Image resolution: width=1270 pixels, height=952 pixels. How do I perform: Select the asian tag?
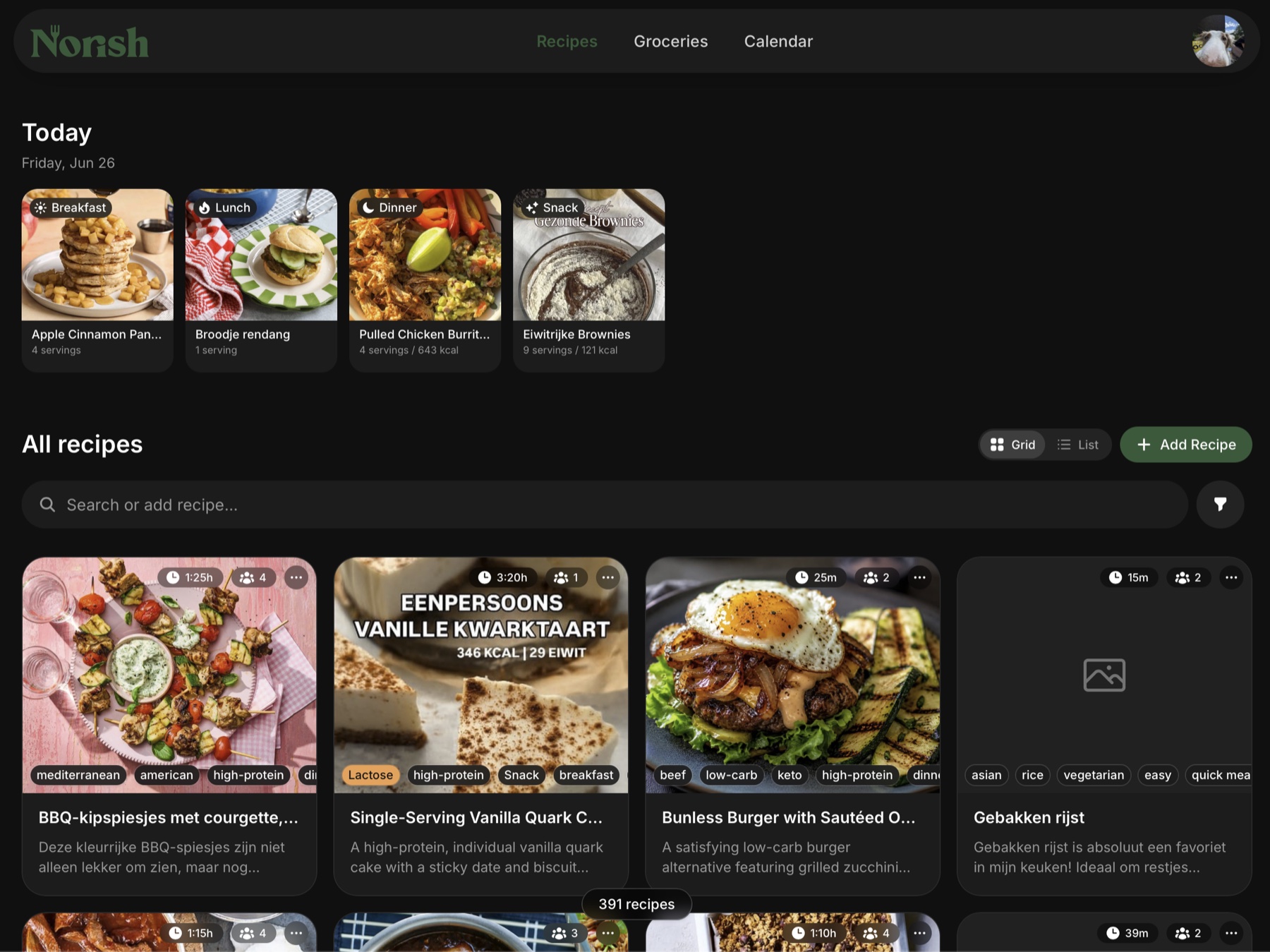click(x=986, y=775)
